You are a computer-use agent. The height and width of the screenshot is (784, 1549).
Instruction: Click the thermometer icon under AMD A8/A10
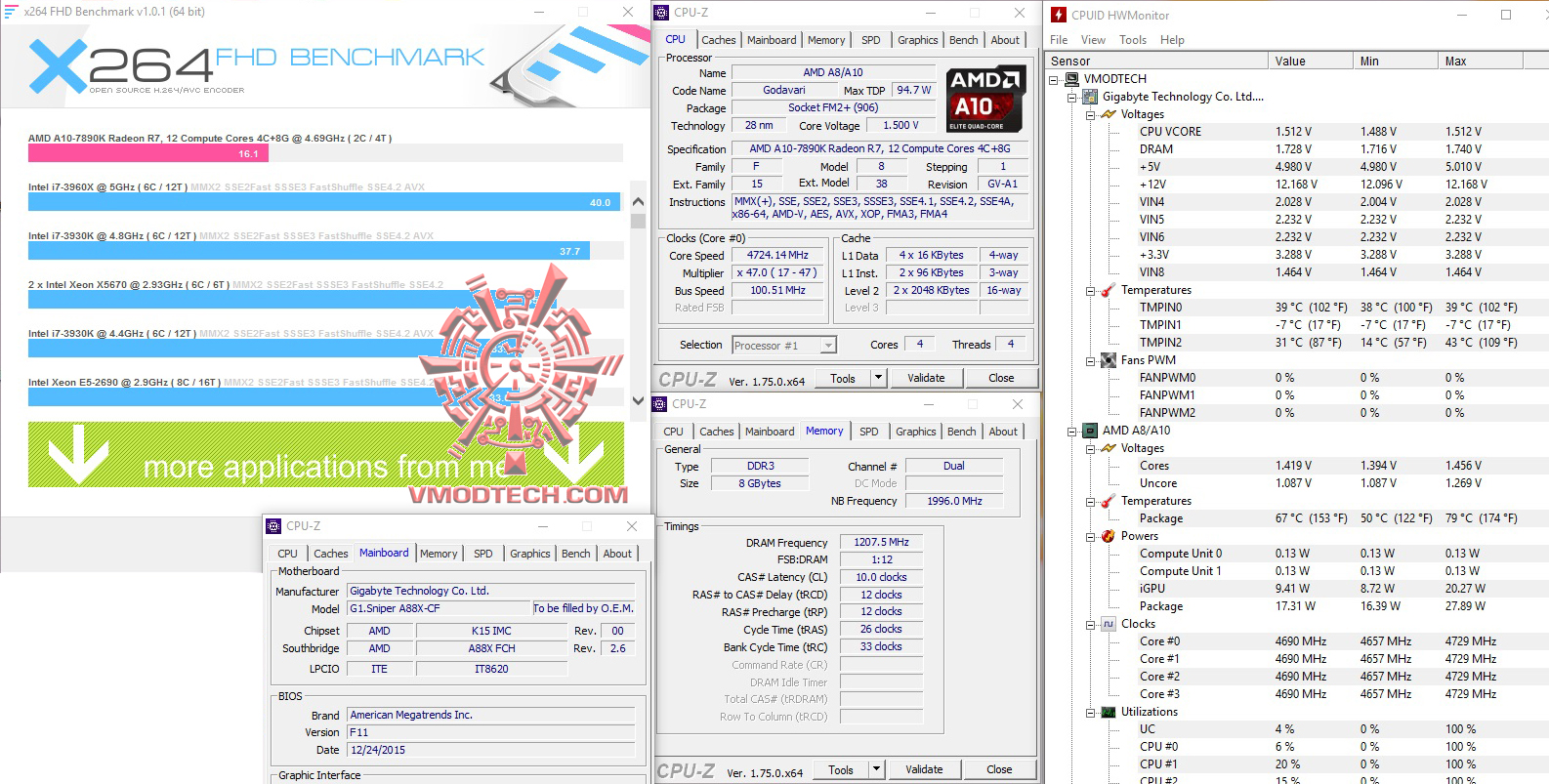pyautogui.click(x=1109, y=501)
